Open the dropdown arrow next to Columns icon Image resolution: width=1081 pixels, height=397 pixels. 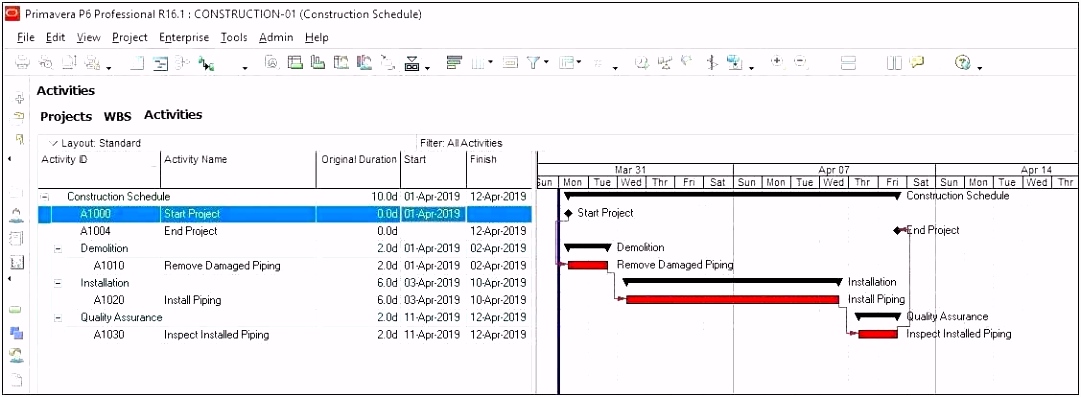click(x=491, y=62)
